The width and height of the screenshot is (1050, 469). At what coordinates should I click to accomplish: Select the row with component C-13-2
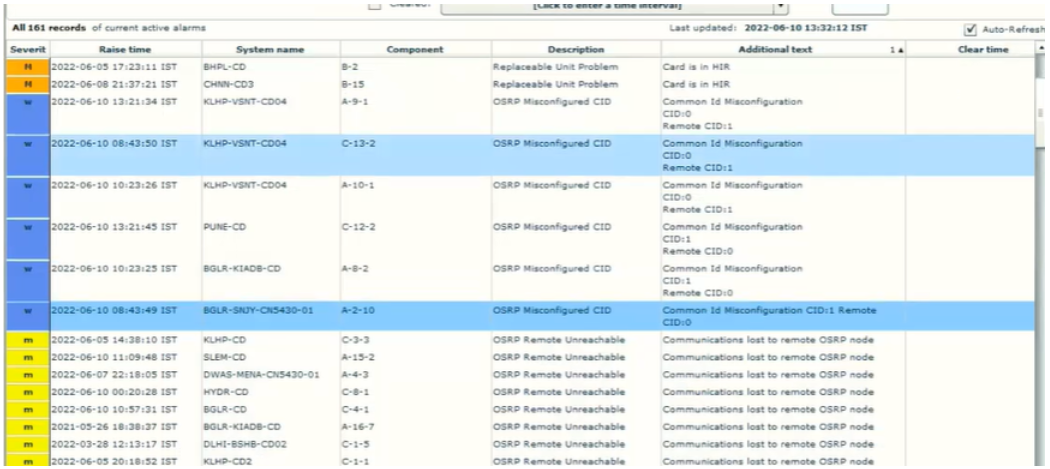click(x=521, y=155)
